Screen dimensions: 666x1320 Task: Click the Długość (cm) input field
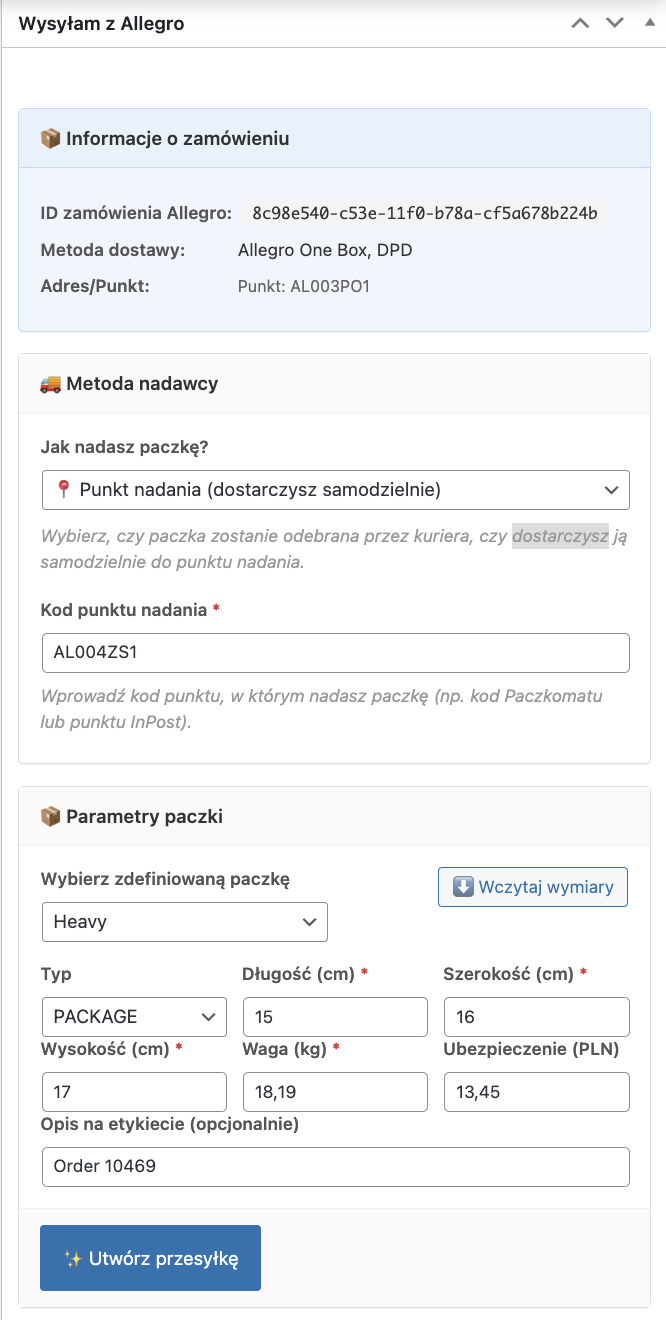(335, 1017)
